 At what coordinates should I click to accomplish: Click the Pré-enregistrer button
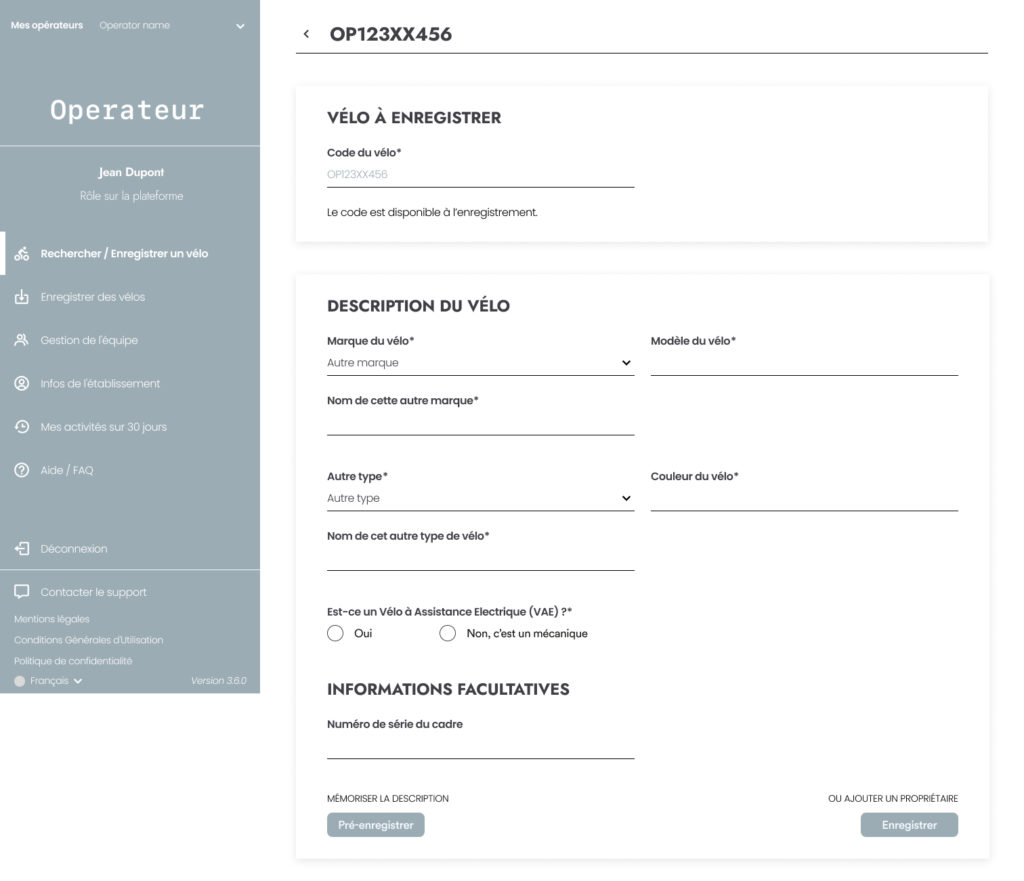[376, 825]
